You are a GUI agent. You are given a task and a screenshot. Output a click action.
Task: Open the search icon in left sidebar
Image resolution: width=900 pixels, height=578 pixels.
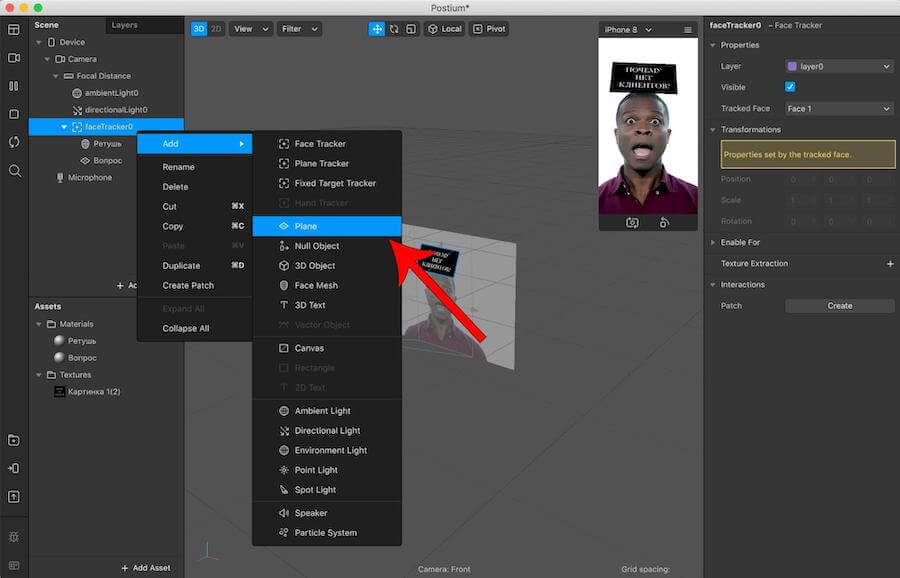(14, 171)
